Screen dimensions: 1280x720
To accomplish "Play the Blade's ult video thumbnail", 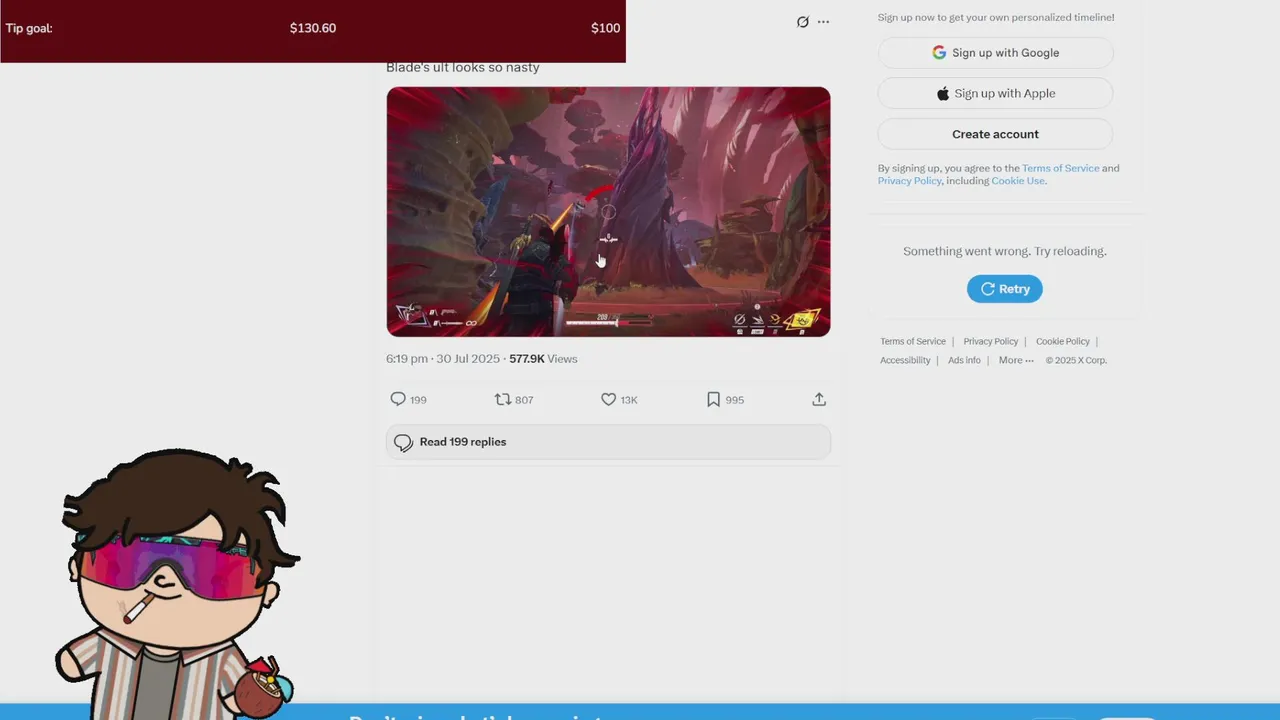I will tap(608, 212).
